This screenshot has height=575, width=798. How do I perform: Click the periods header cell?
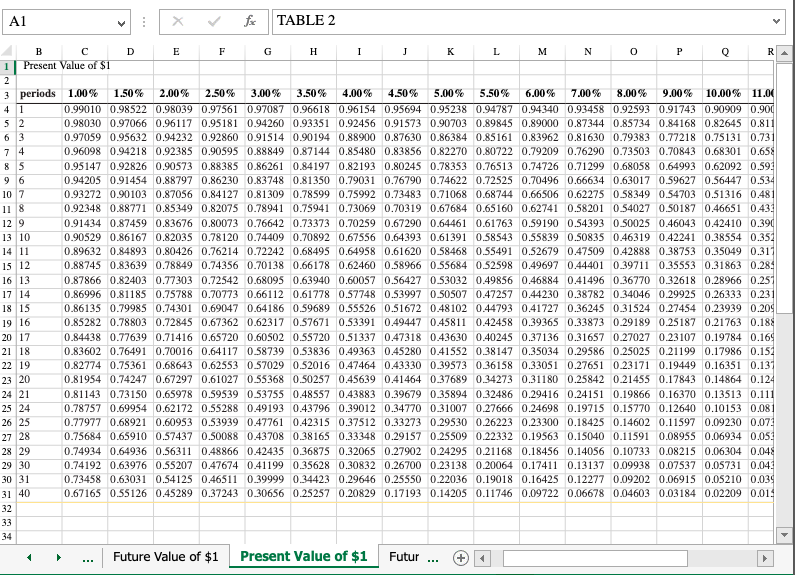39,94
